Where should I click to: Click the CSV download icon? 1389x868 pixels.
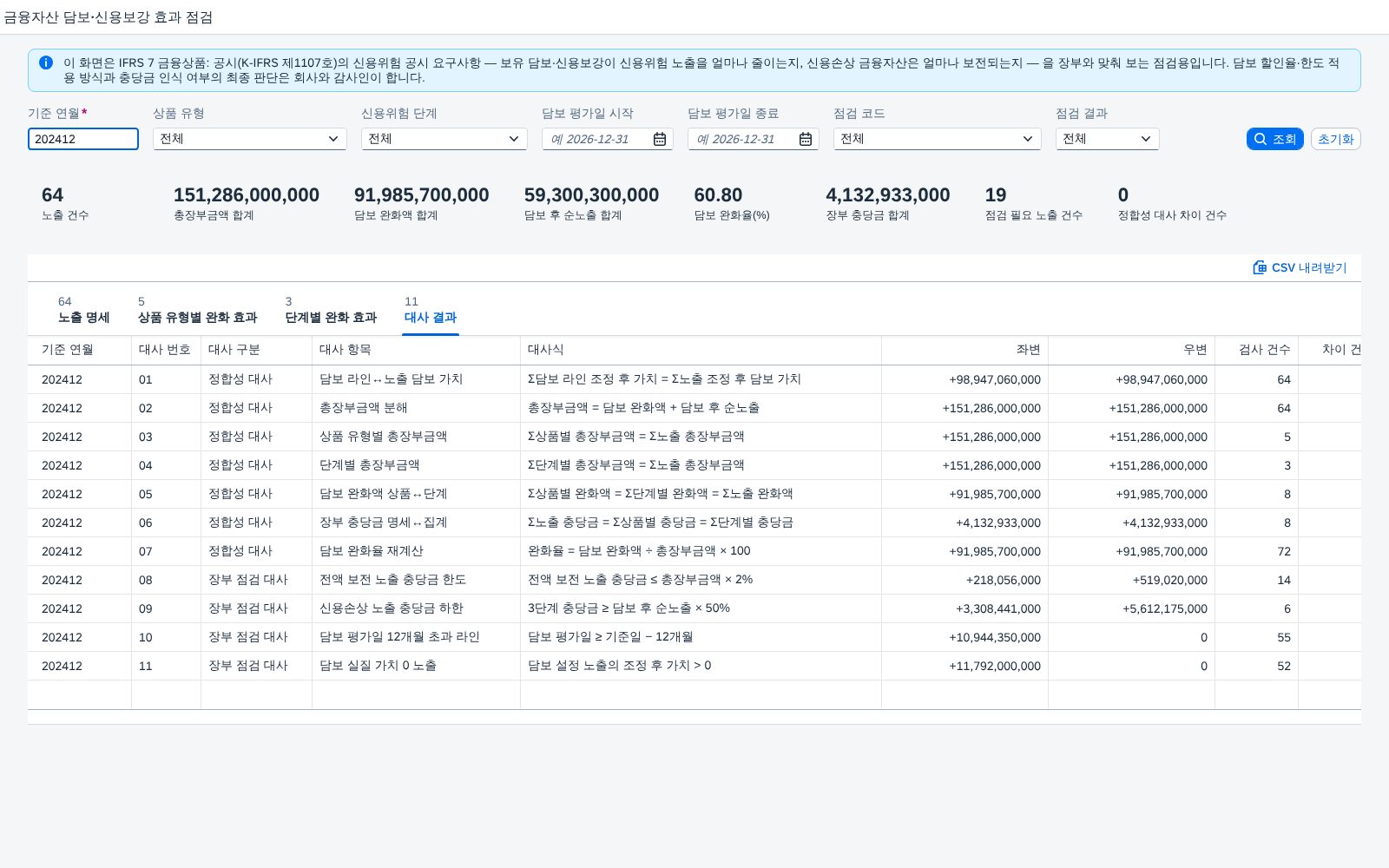coord(1260,267)
